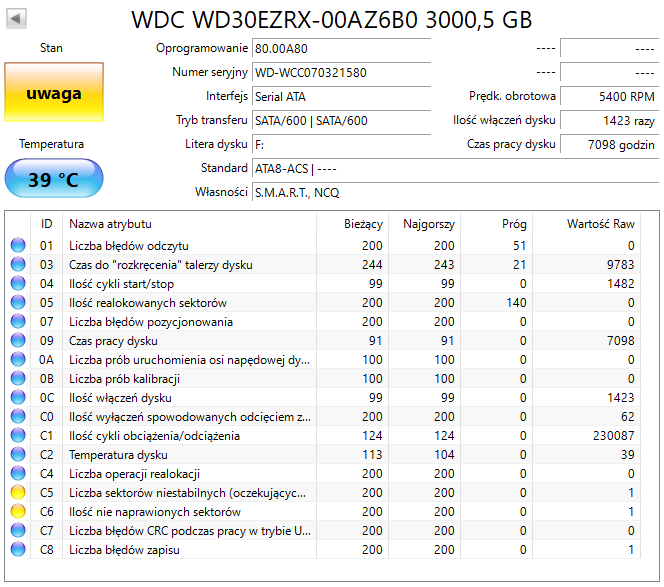Click the threshold value 140
This screenshot has width=664, height=587.
(516, 303)
